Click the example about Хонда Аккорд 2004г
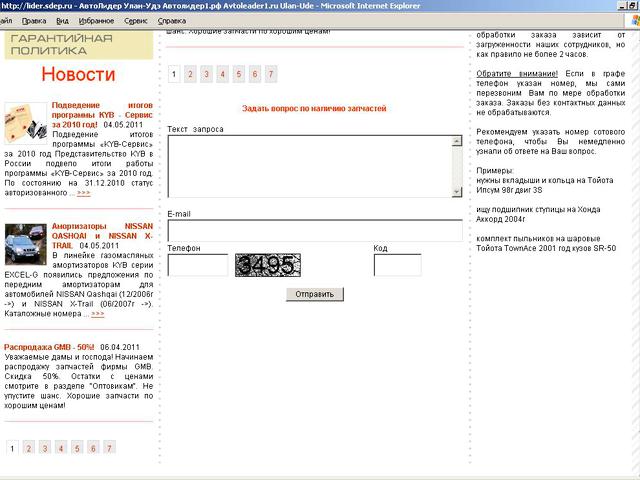The width and height of the screenshot is (640, 480). [538, 214]
